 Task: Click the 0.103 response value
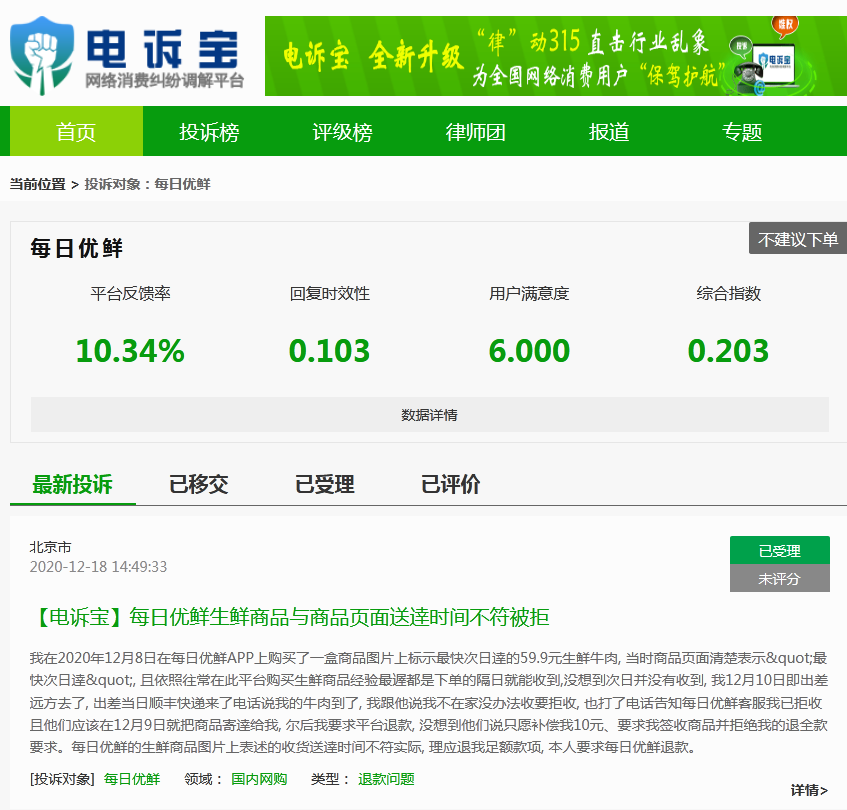tap(330, 350)
